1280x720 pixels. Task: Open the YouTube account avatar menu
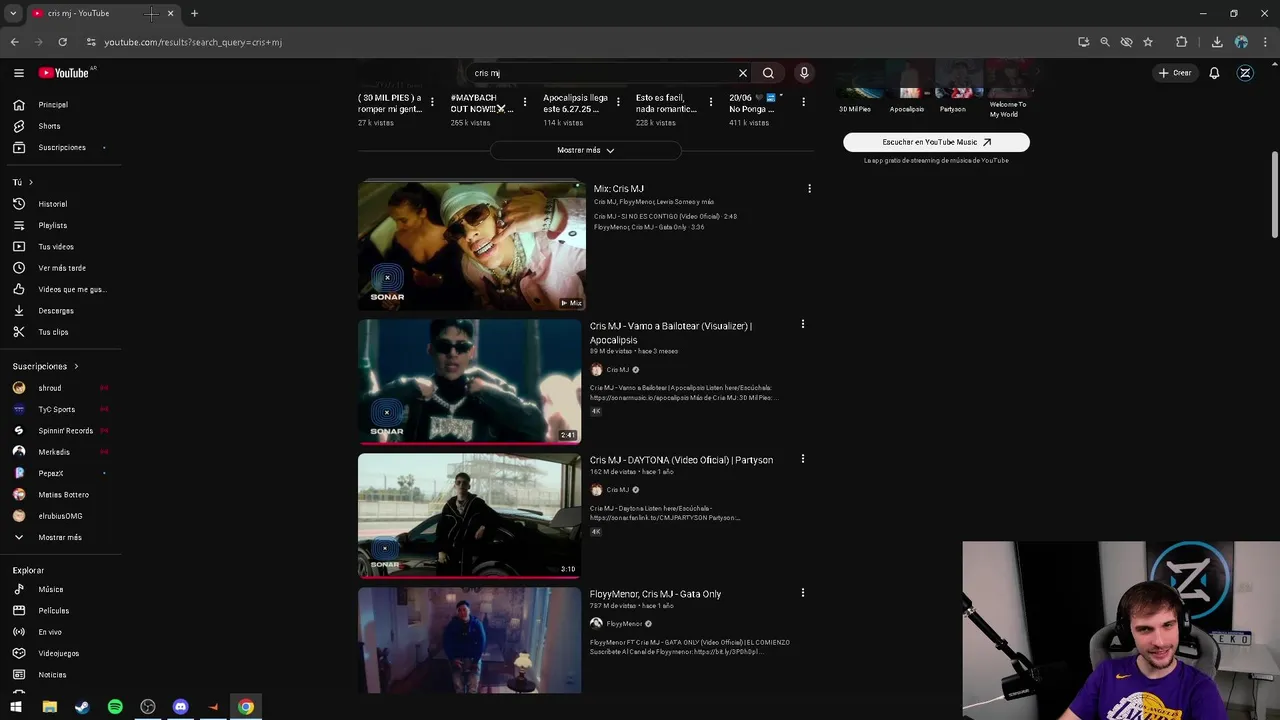coord(1245,73)
